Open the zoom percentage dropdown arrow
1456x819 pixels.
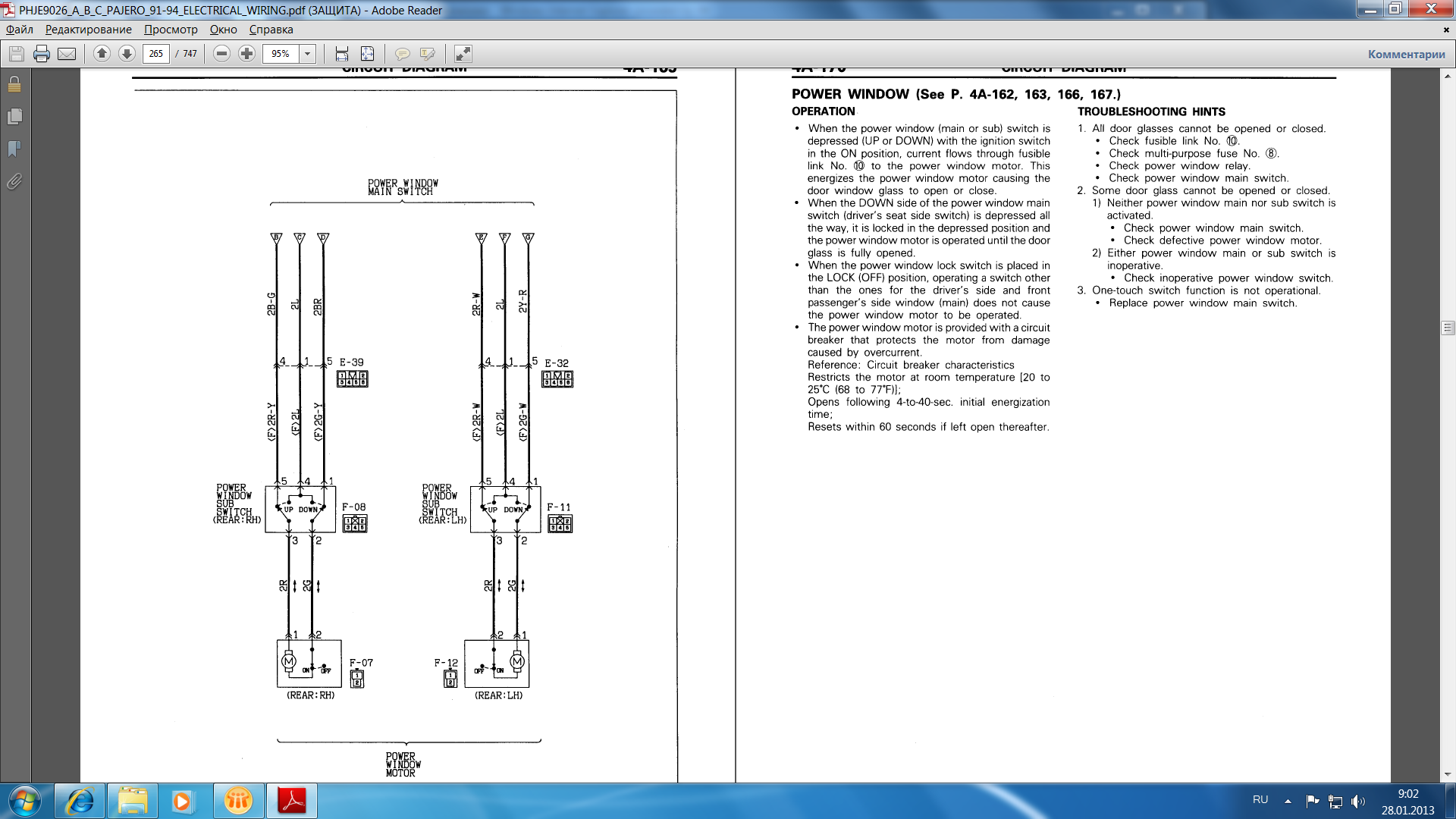tap(307, 54)
